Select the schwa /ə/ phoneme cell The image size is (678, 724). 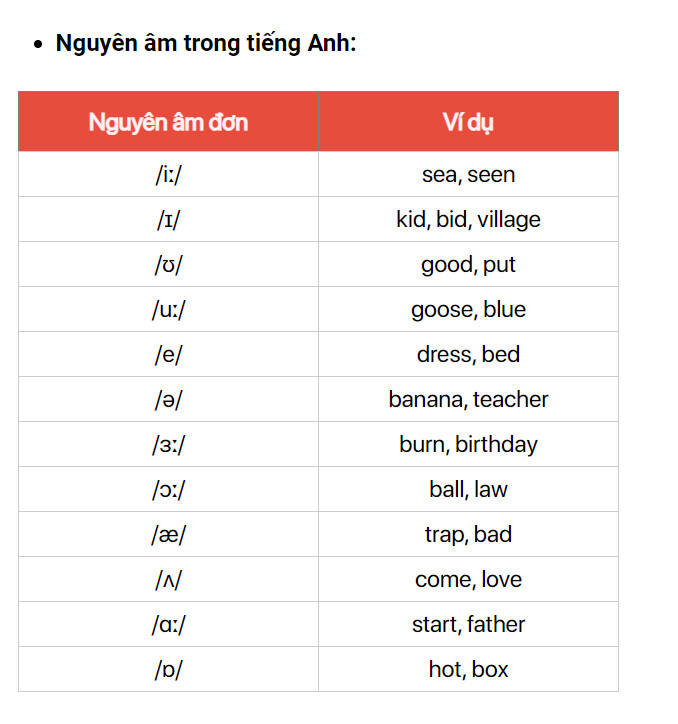pos(168,400)
